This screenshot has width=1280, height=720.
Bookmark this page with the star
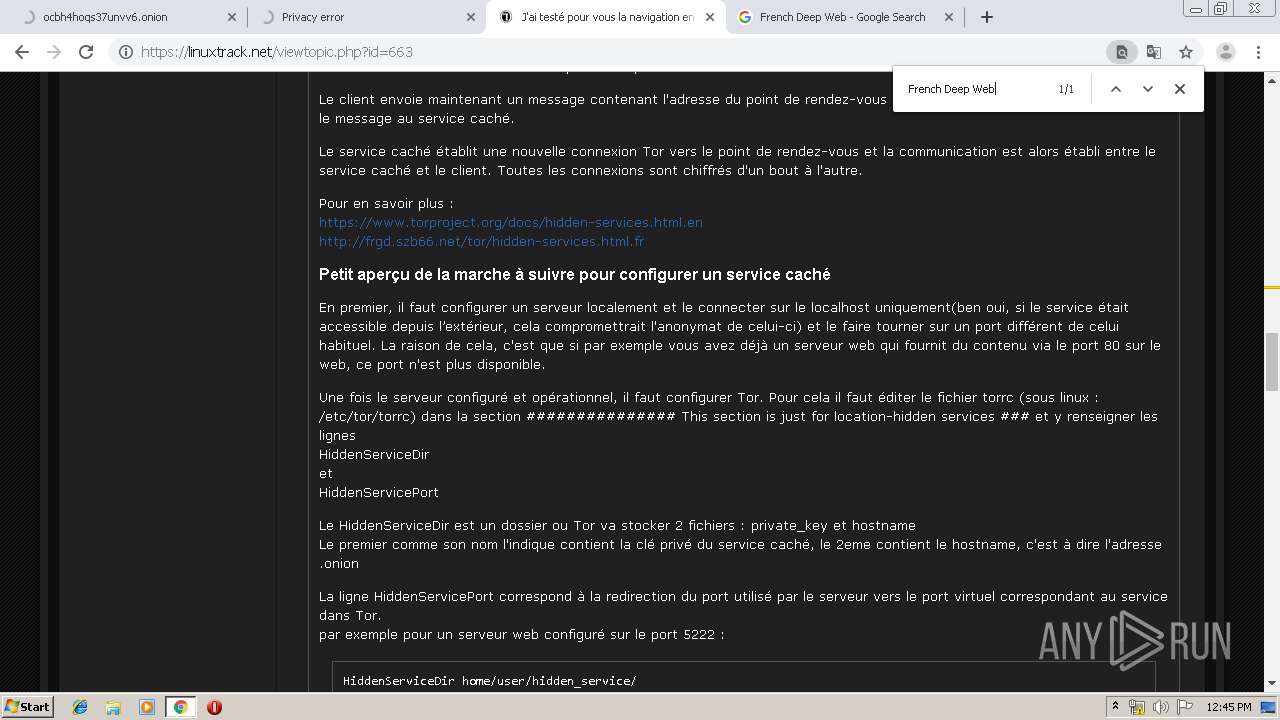pyautogui.click(x=1186, y=52)
